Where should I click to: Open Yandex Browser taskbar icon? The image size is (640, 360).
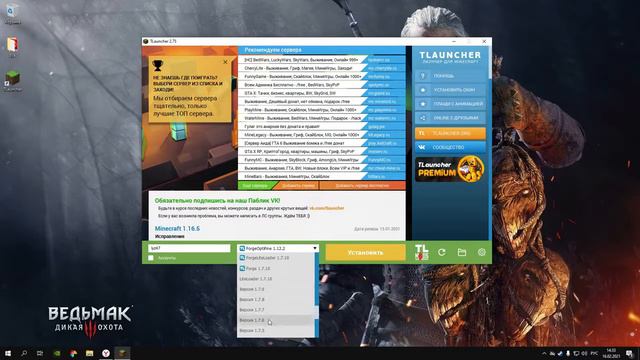(106, 353)
